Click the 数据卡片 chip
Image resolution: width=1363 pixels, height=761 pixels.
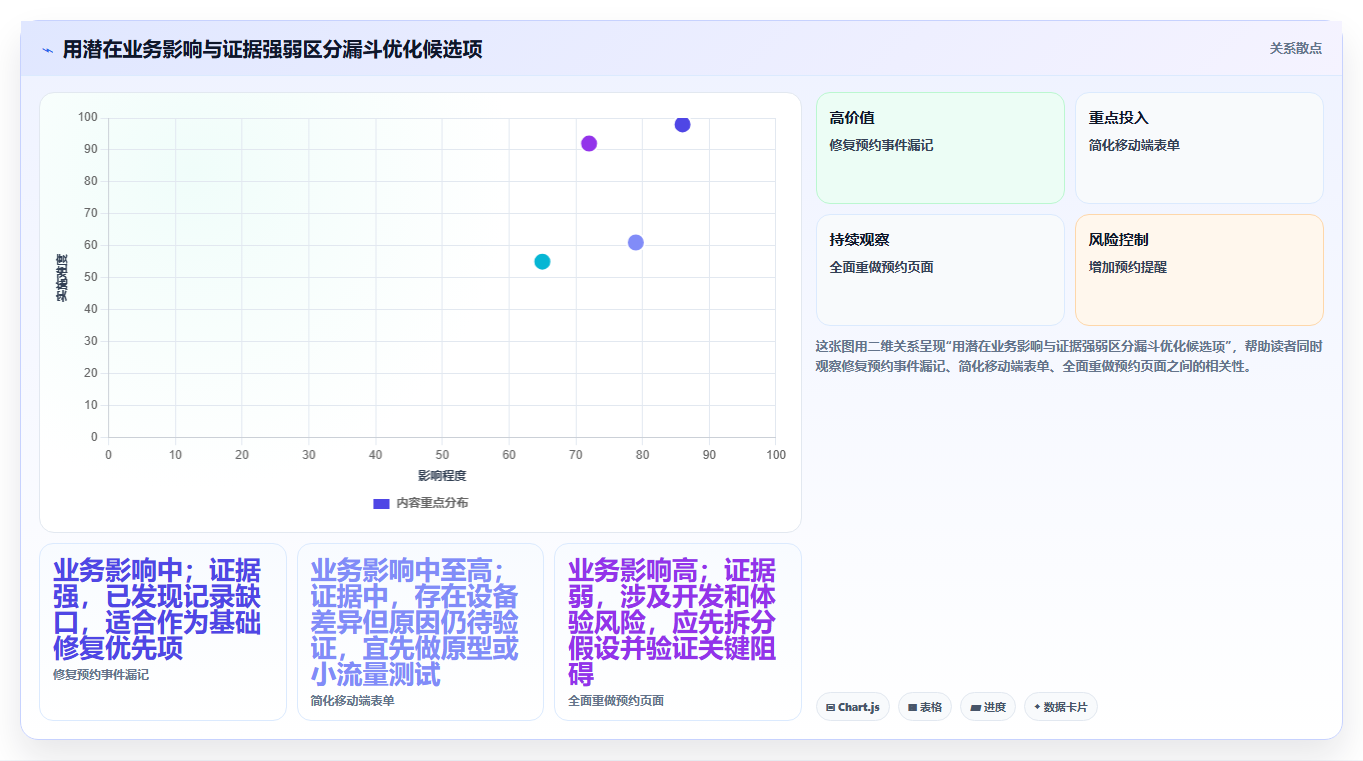pyautogui.click(x=1059, y=707)
